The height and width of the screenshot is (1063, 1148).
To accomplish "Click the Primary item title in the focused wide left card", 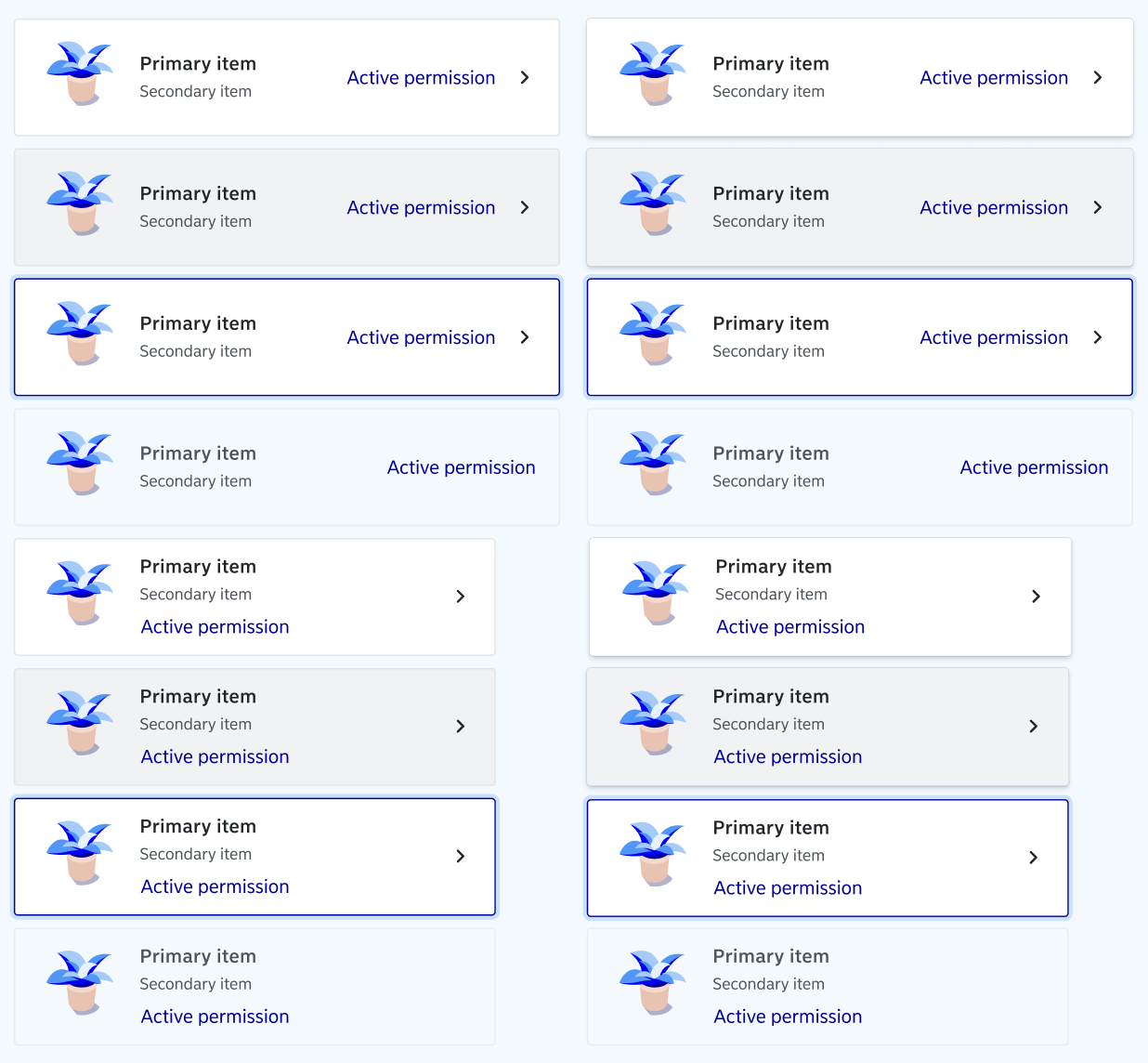I will point(198,323).
